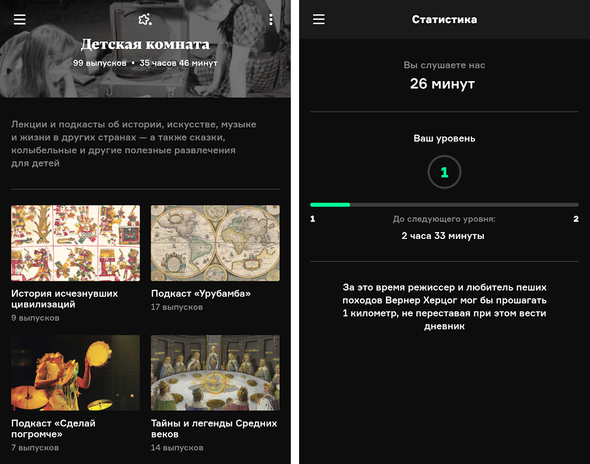This screenshot has height=464, width=590.
Task: Select the title История исчезнувших цивилизаций
Action: coord(64,299)
